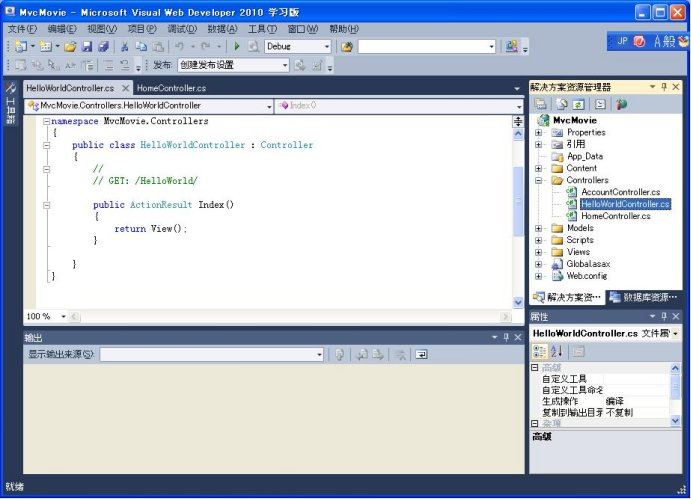This screenshot has height=499, width=691.
Task: Toggle auto-hide pin on Properties panel
Action: coord(664,316)
